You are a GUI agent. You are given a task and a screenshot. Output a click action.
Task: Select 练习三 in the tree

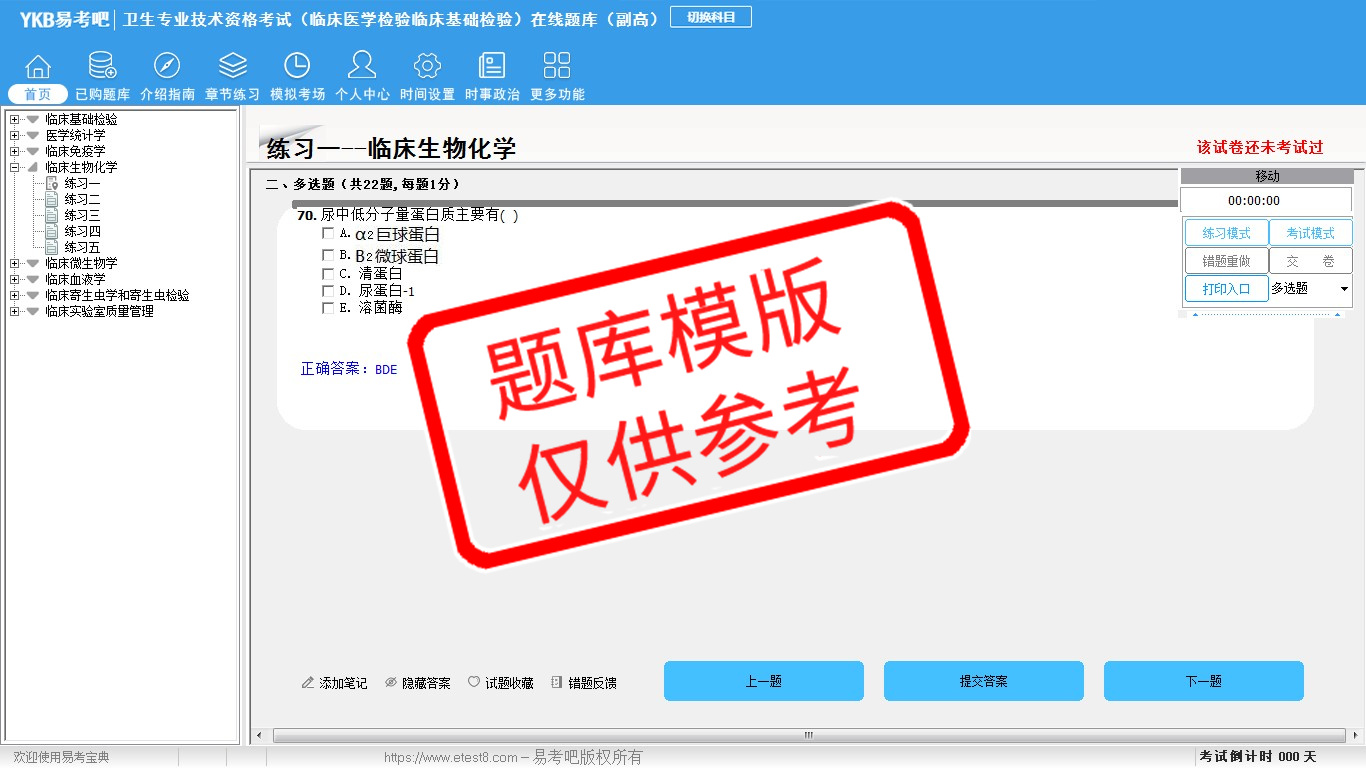tap(82, 216)
